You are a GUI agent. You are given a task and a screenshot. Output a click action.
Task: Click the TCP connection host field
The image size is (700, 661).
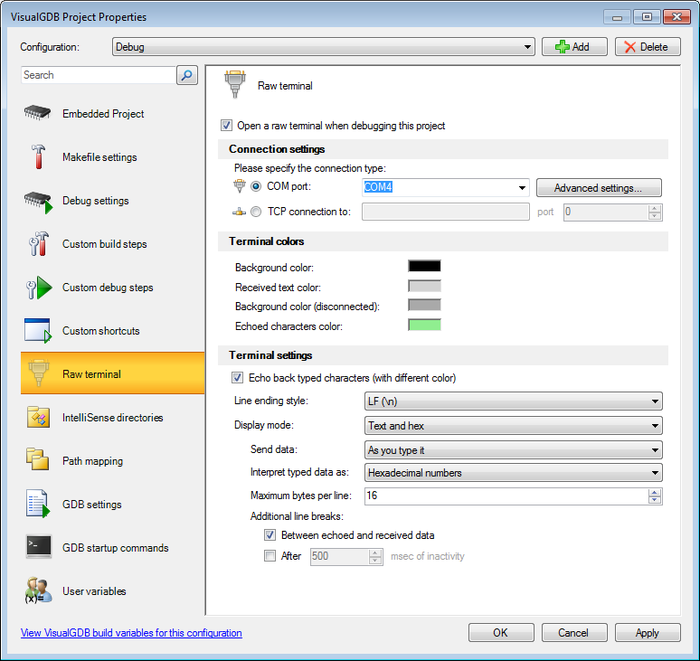446,212
